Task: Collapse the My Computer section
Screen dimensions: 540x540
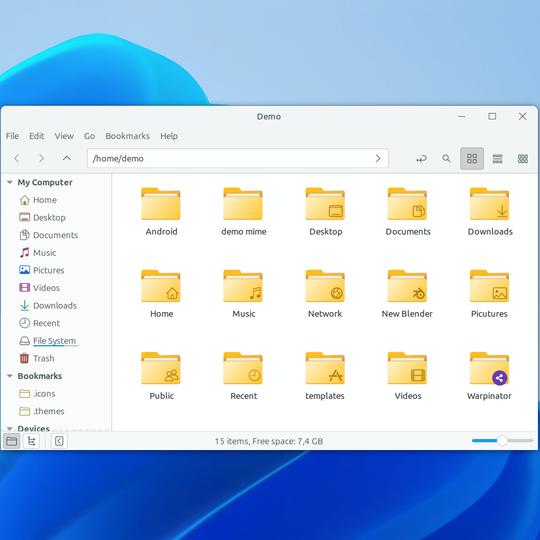Action: click(10, 182)
